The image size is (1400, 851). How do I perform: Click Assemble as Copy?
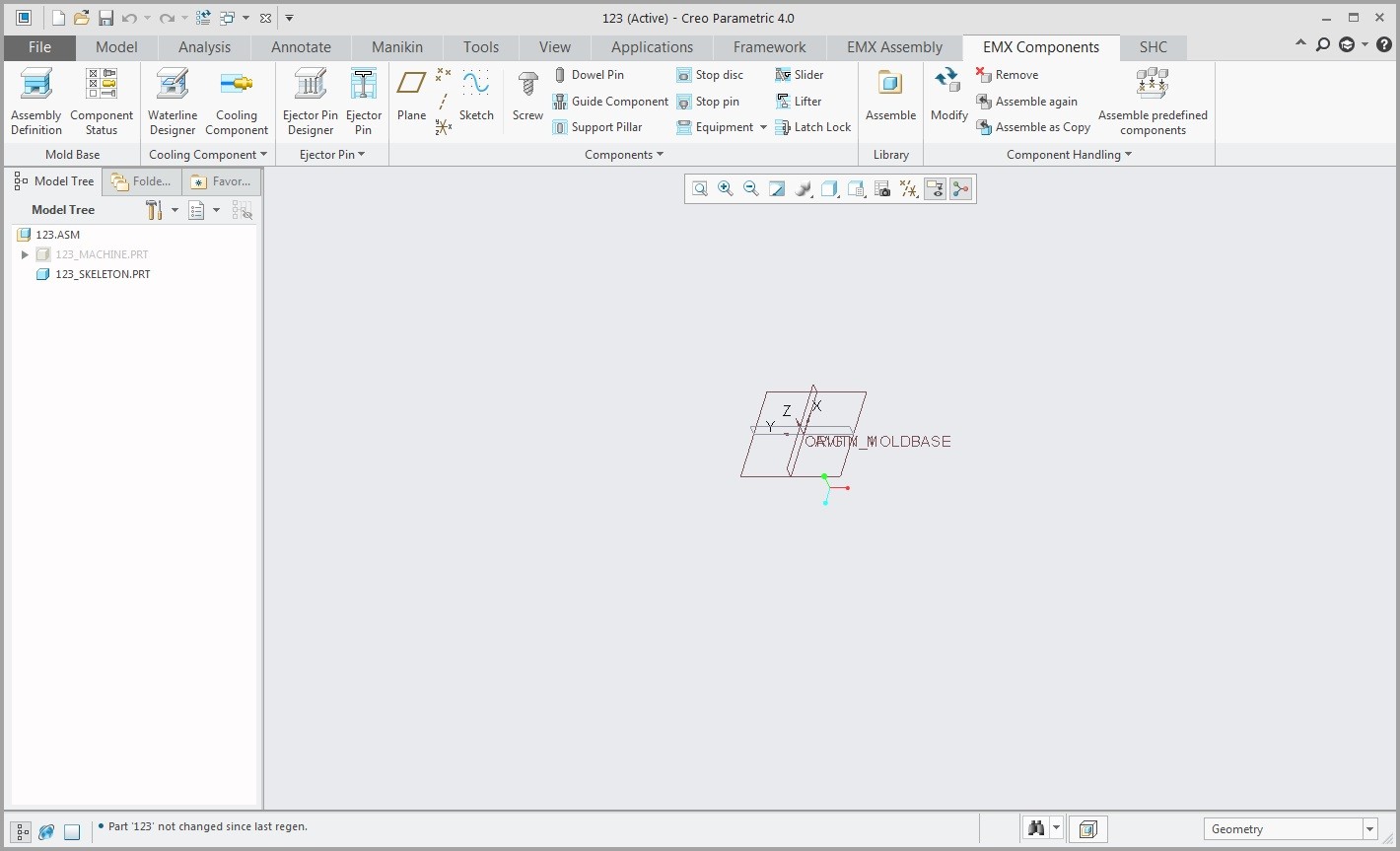1033,127
